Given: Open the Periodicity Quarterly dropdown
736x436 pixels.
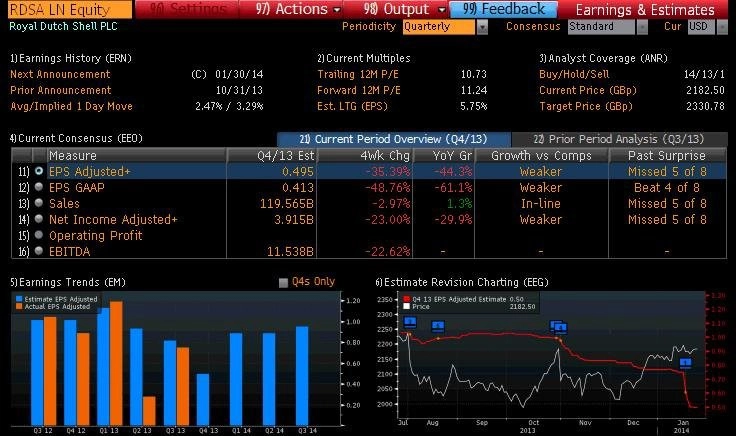Looking at the screenshot, I should coord(439,27).
